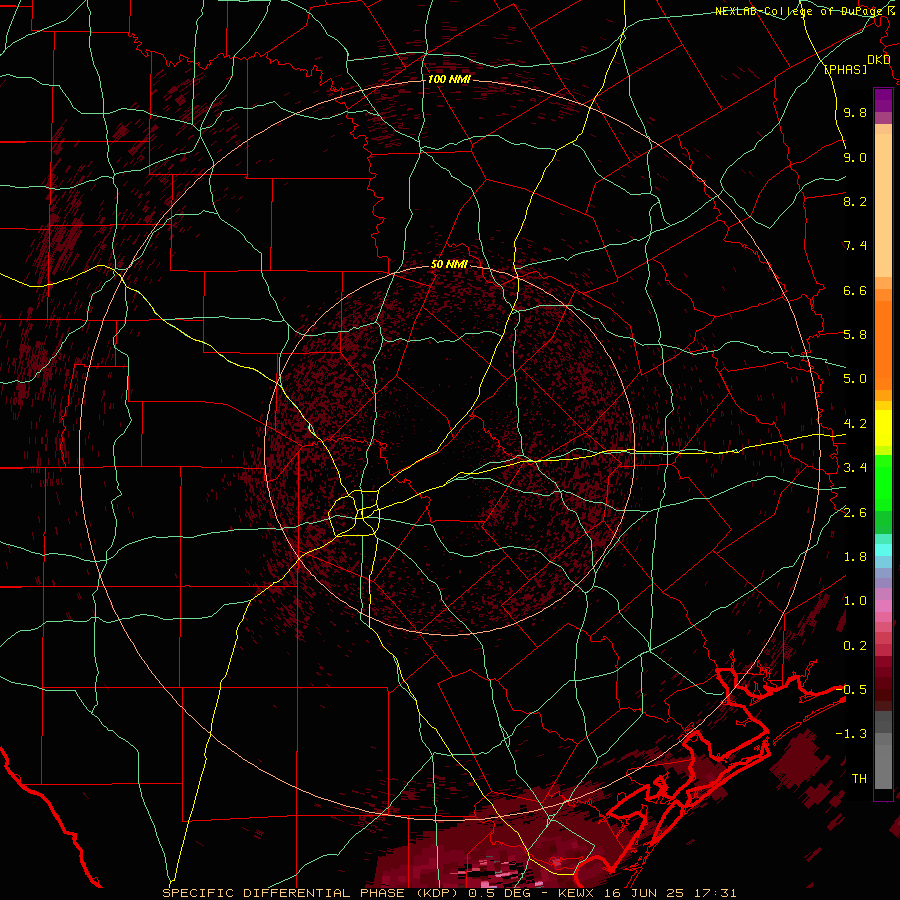Click the 5.0 scale value
The image size is (900, 900).
855,379
